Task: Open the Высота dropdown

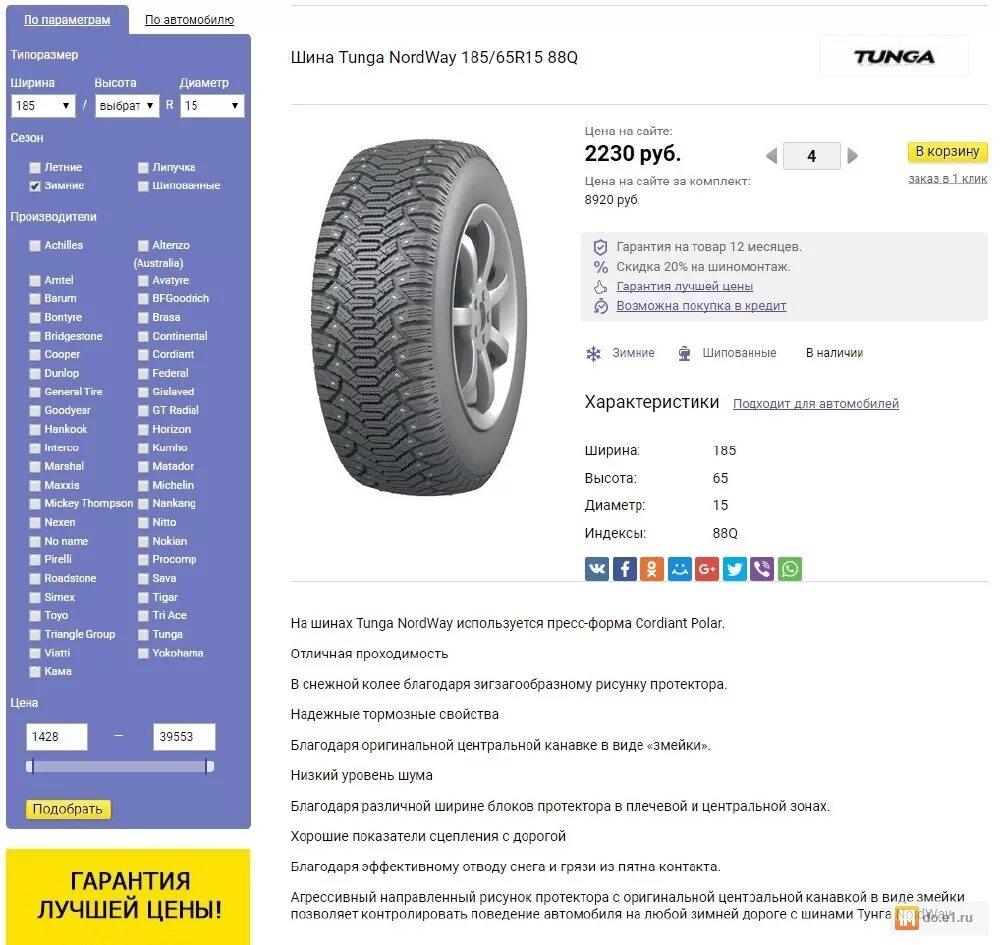Action: pyautogui.click(x=127, y=106)
